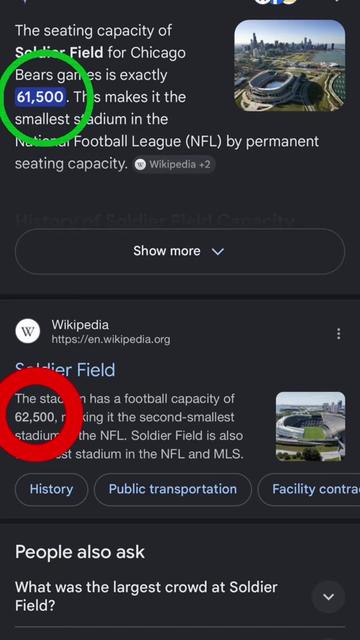Image resolution: width=360 pixels, height=640 pixels.
Task: Select the Public transportation chip
Action: click(x=173, y=489)
